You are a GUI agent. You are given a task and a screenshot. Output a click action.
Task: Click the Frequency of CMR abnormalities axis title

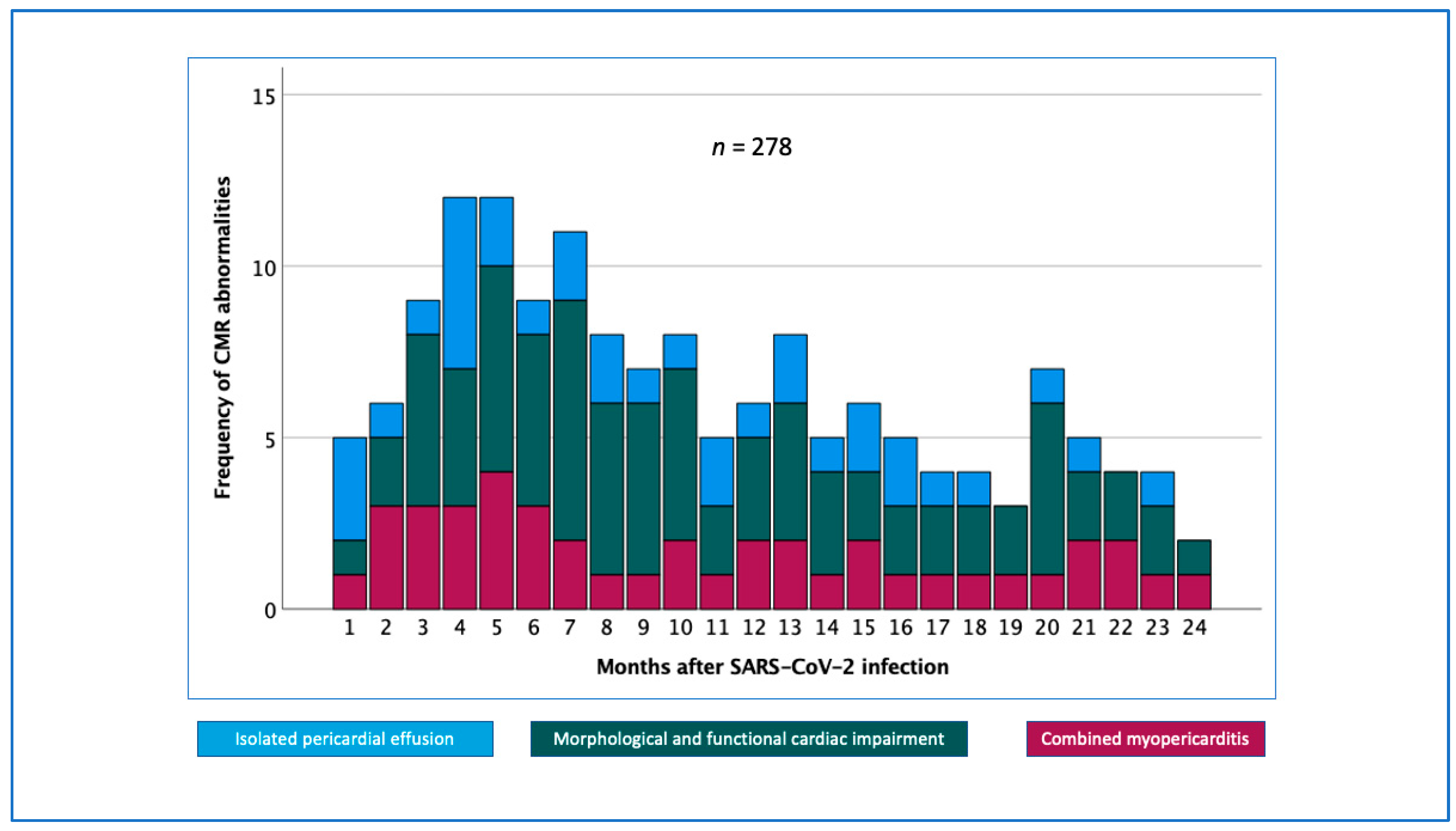[x=223, y=338]
